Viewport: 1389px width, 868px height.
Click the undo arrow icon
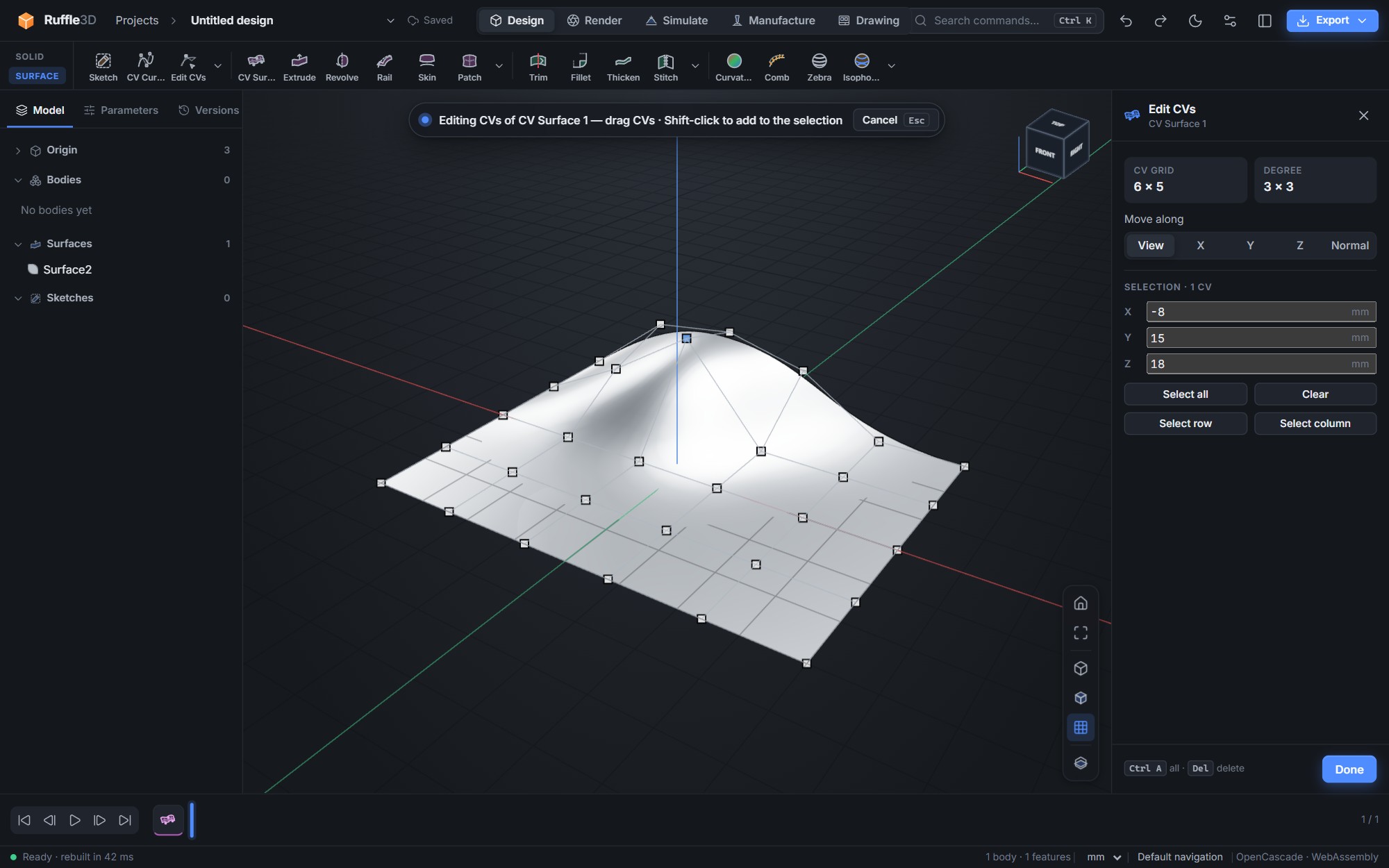(1126, 21)
